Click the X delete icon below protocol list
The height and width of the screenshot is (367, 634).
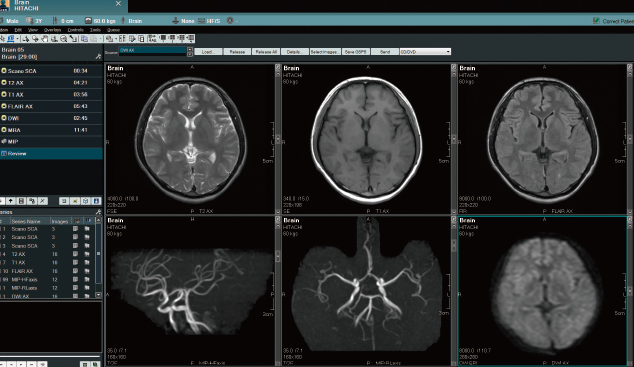point(42,201)
